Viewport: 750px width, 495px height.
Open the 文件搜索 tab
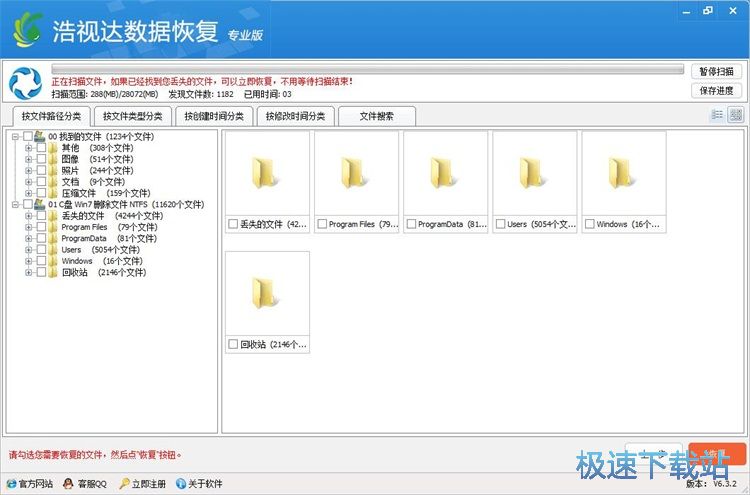(377, 116)
